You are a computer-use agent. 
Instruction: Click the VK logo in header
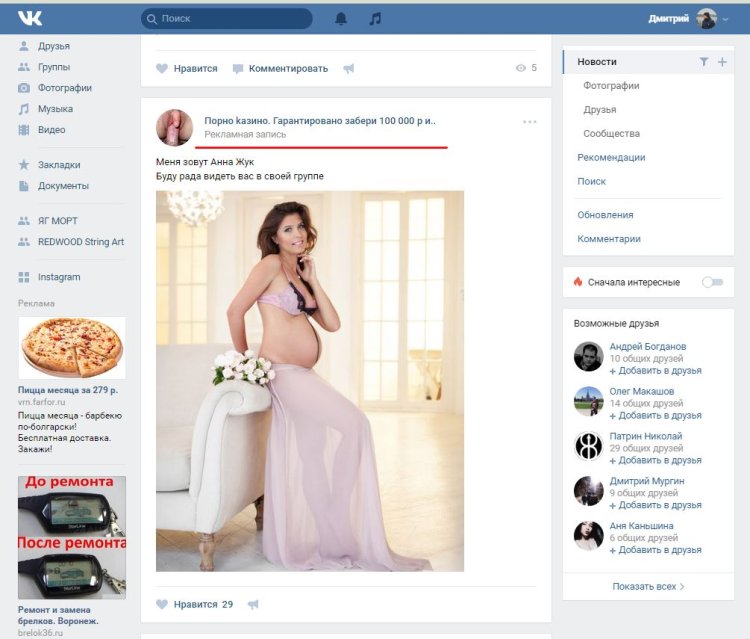(x=29, y=18)
